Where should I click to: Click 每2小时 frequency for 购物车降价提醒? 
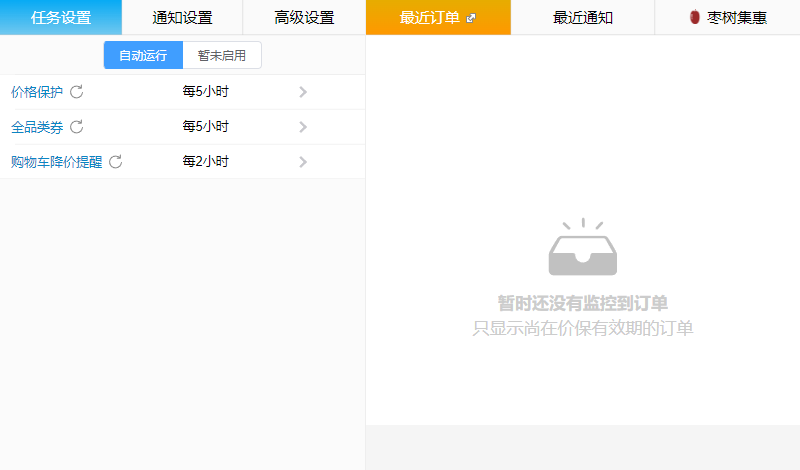206,162
